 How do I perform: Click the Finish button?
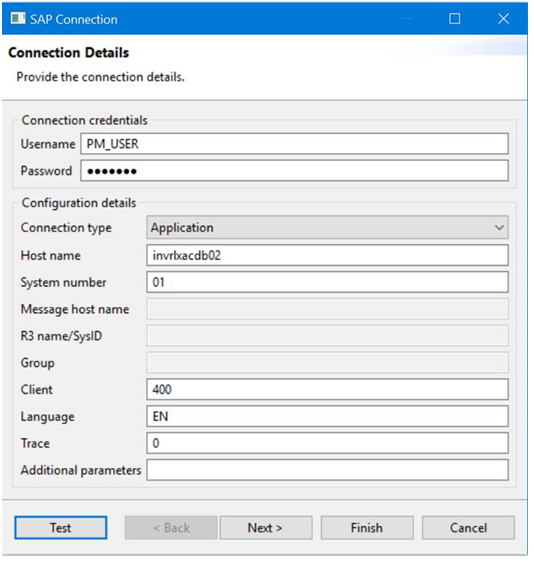[x=367, y=528]
